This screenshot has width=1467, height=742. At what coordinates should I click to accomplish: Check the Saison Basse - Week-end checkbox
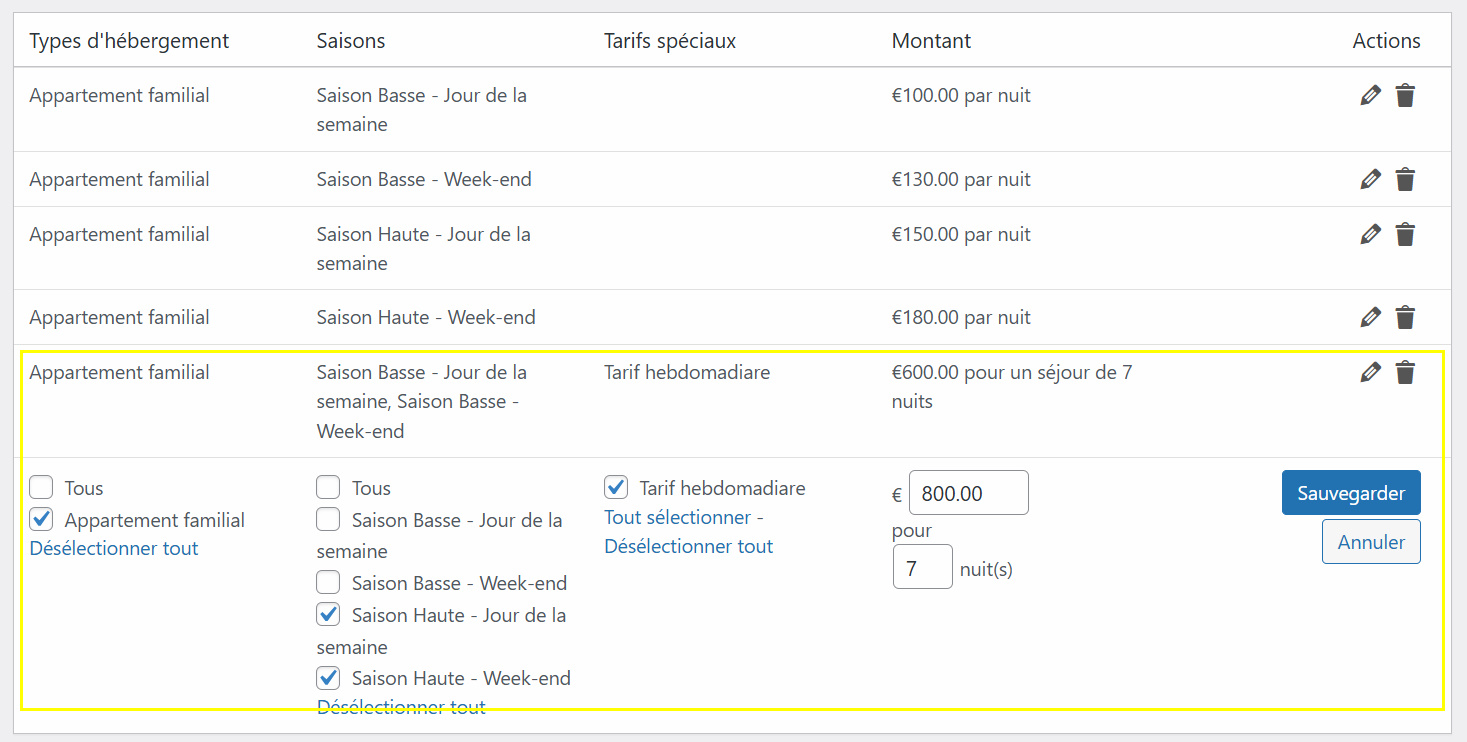(x=328, y=583)
